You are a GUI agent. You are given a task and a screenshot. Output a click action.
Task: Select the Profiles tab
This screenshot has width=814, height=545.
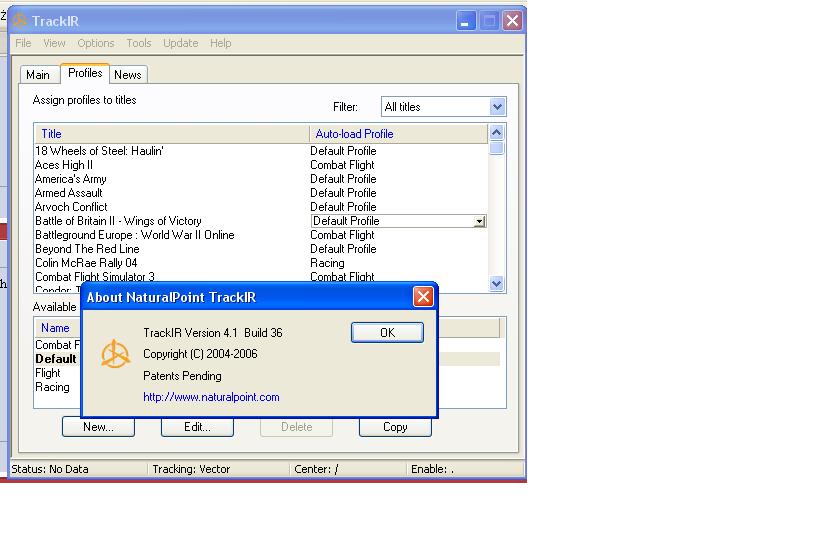(85, 73)
